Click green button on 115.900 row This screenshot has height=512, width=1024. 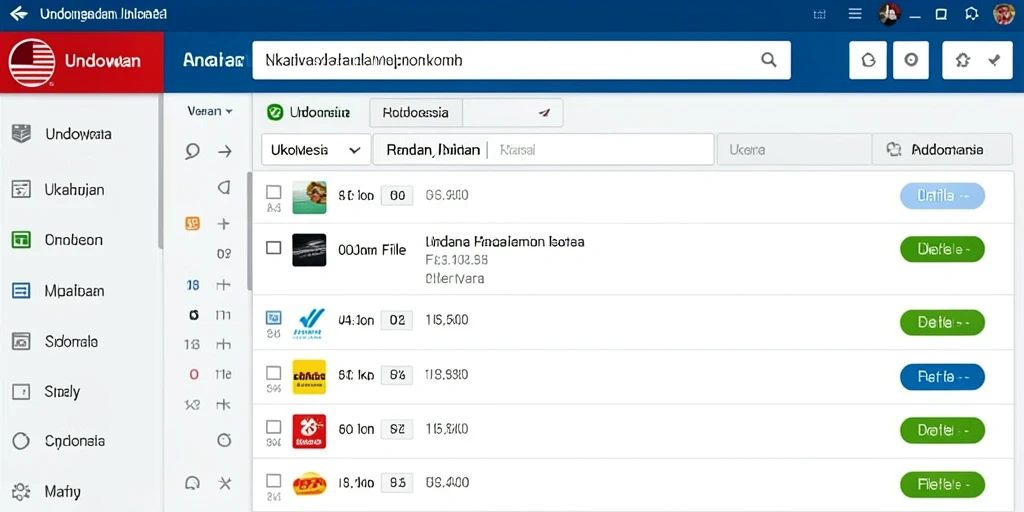point(942,430)
